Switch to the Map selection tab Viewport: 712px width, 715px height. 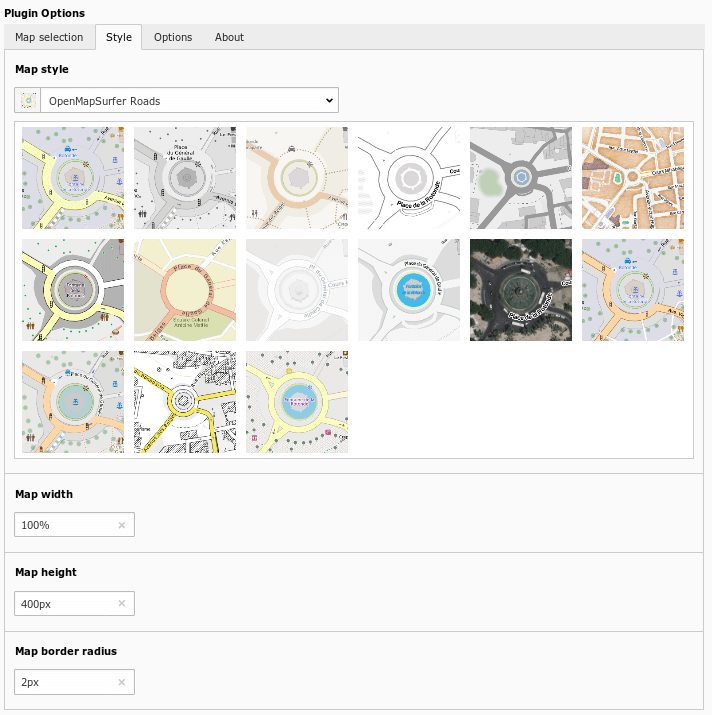[x=49, y=37]
